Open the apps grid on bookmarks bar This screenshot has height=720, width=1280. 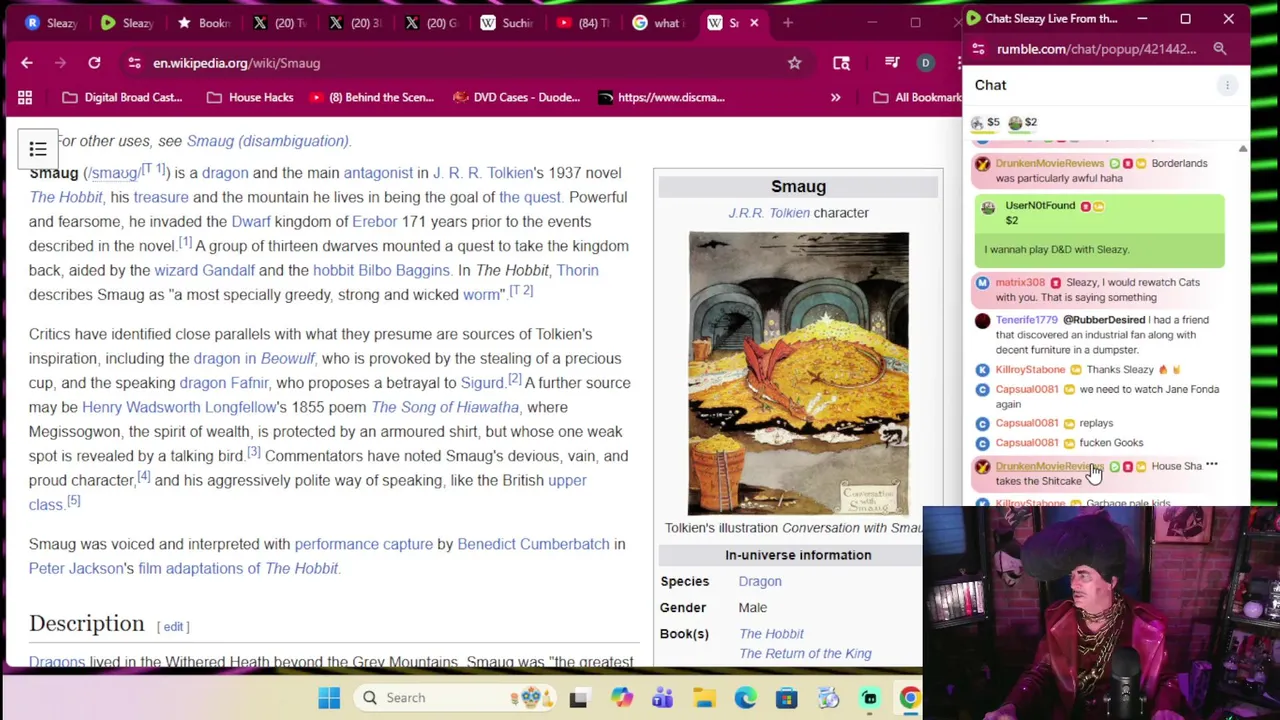tap(25, 97)
